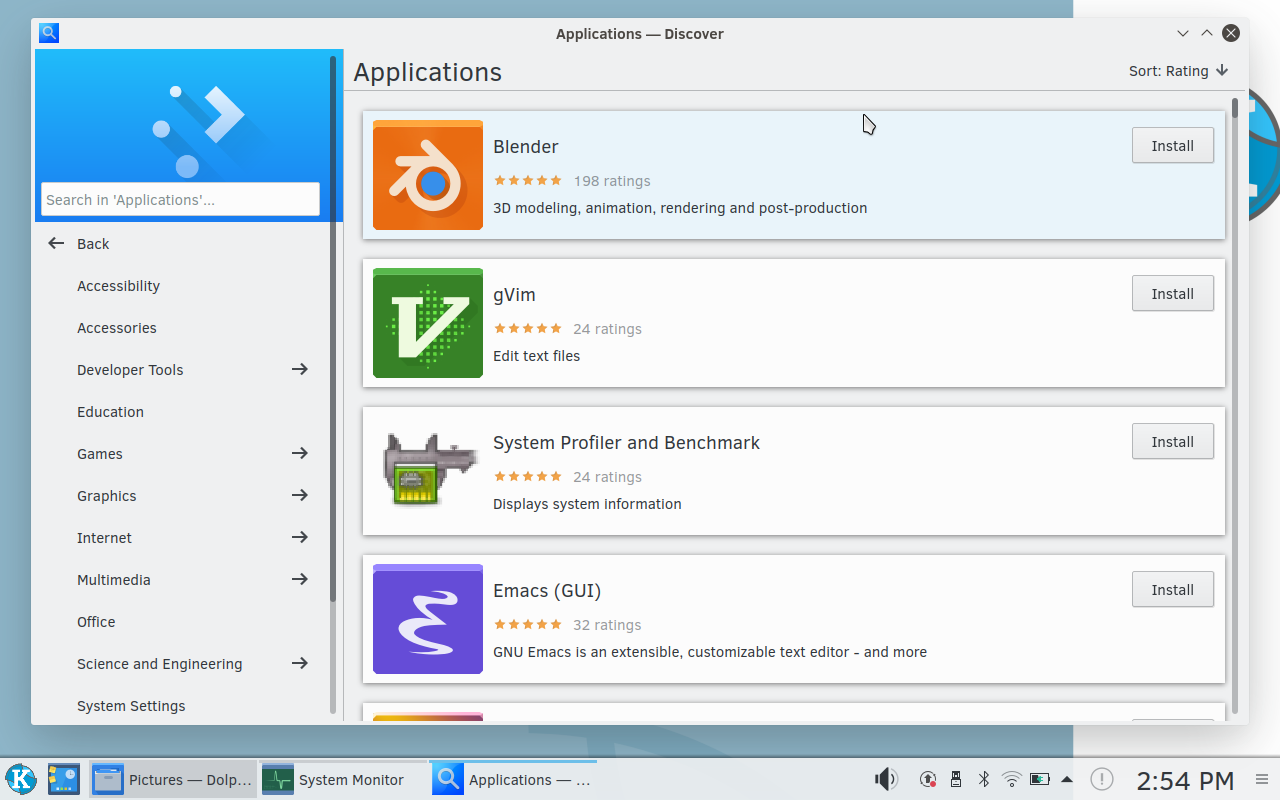1280x800 pixels.
Task: Click the Discover window icon in title bar
Action: (x=49, y=33)
